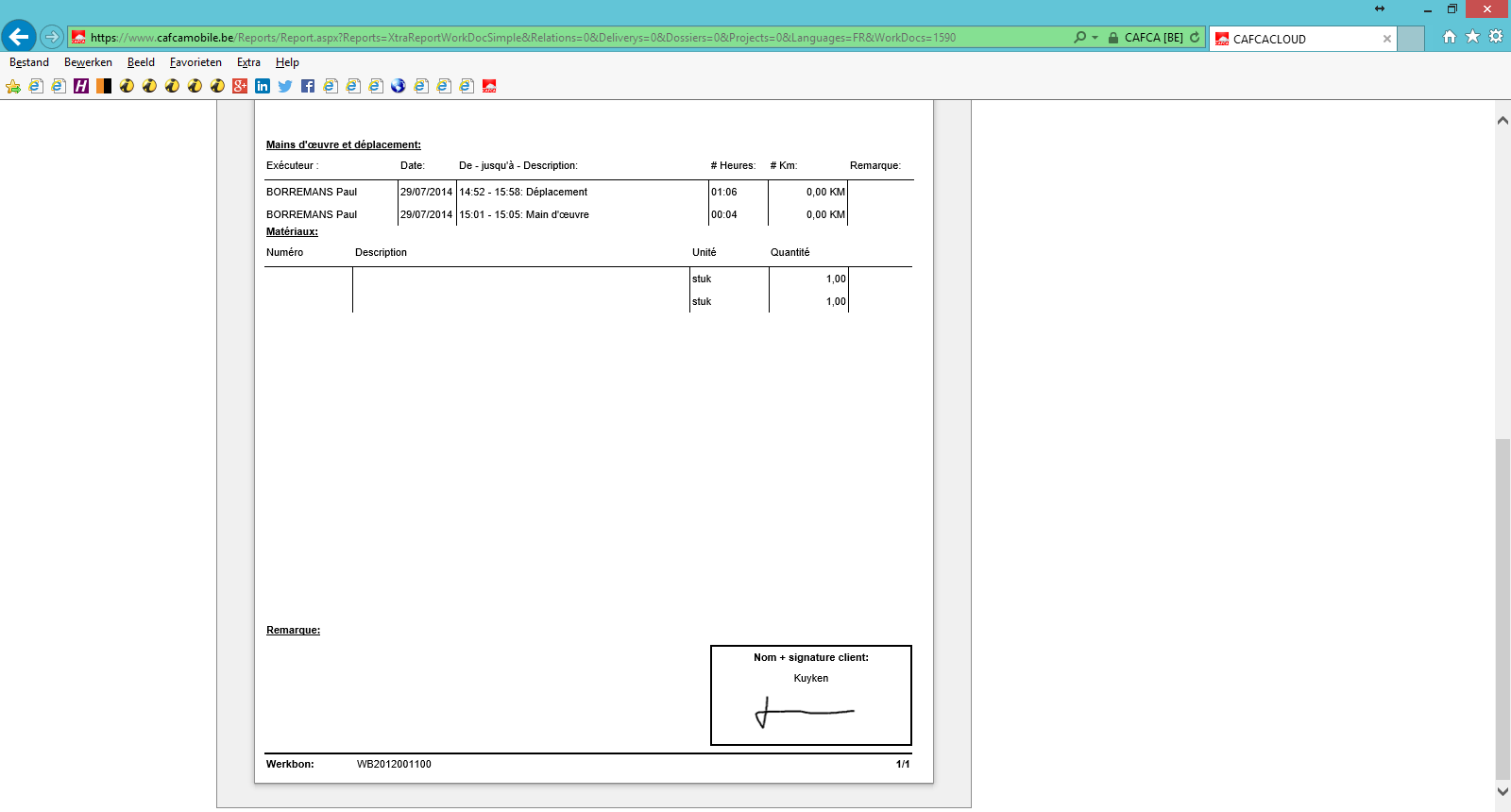Screen dimensions: 1511x812
Task: Click the add to favorites bar star icon
Action: click(x=13, y=86)
